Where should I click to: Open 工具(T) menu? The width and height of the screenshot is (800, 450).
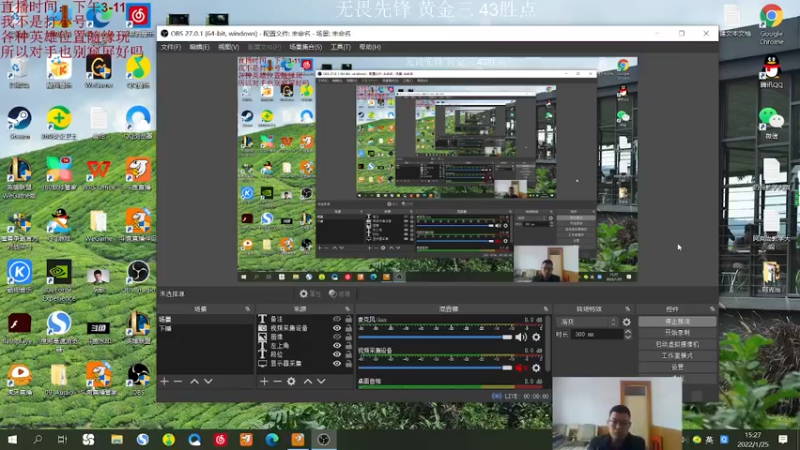point(340,47)
